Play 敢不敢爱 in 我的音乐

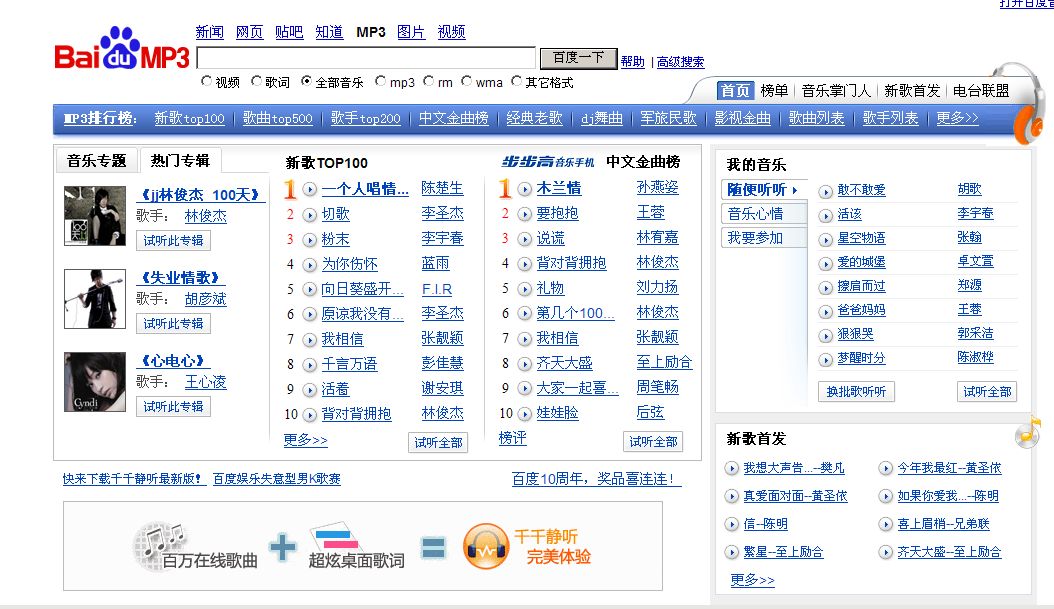pyautogui.click(x=825, y=192)
